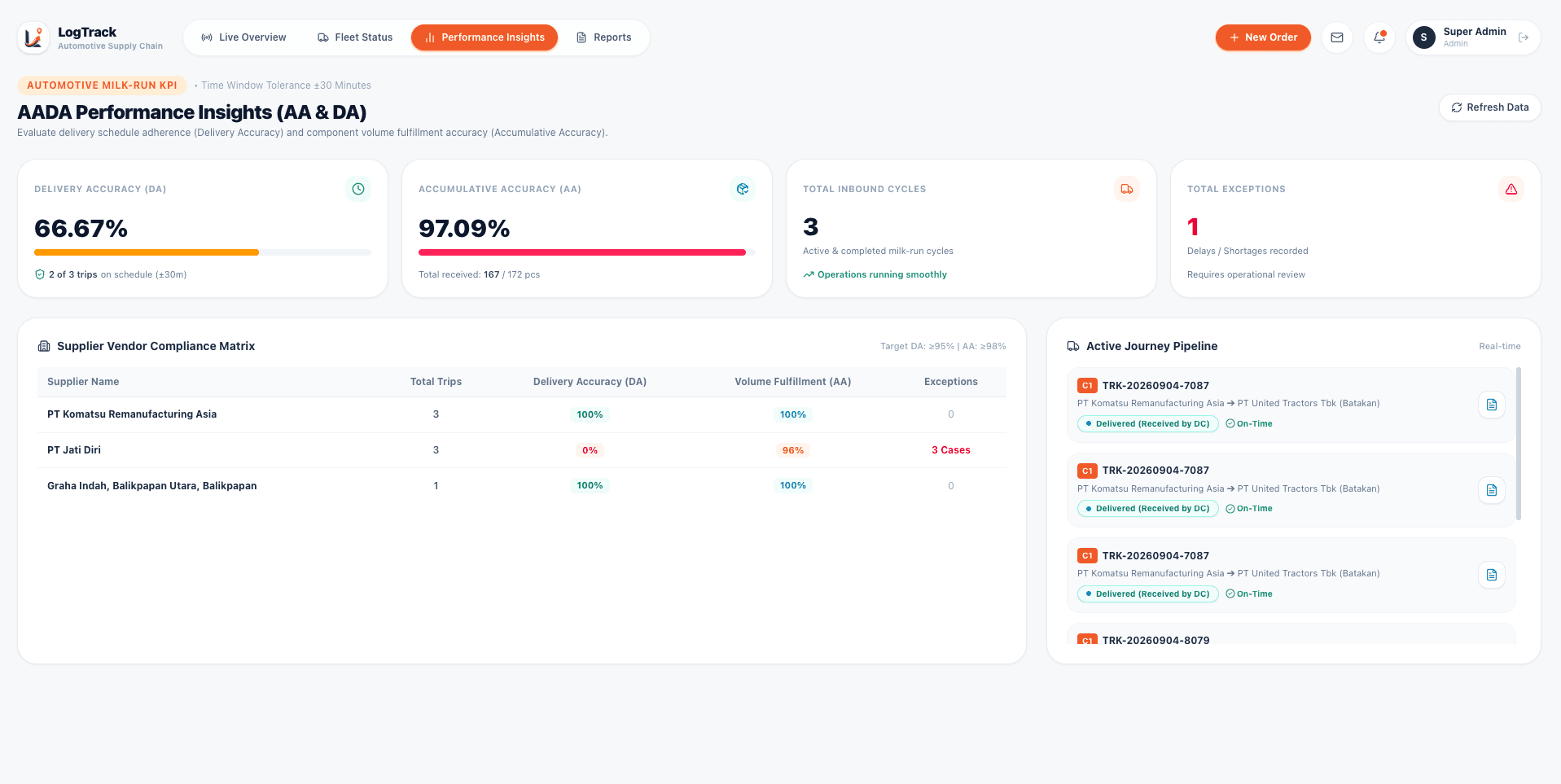The height and width of the screenshot is (784, 1561).
Task: Open the mail inbox icon
Action: (1337, 37)
